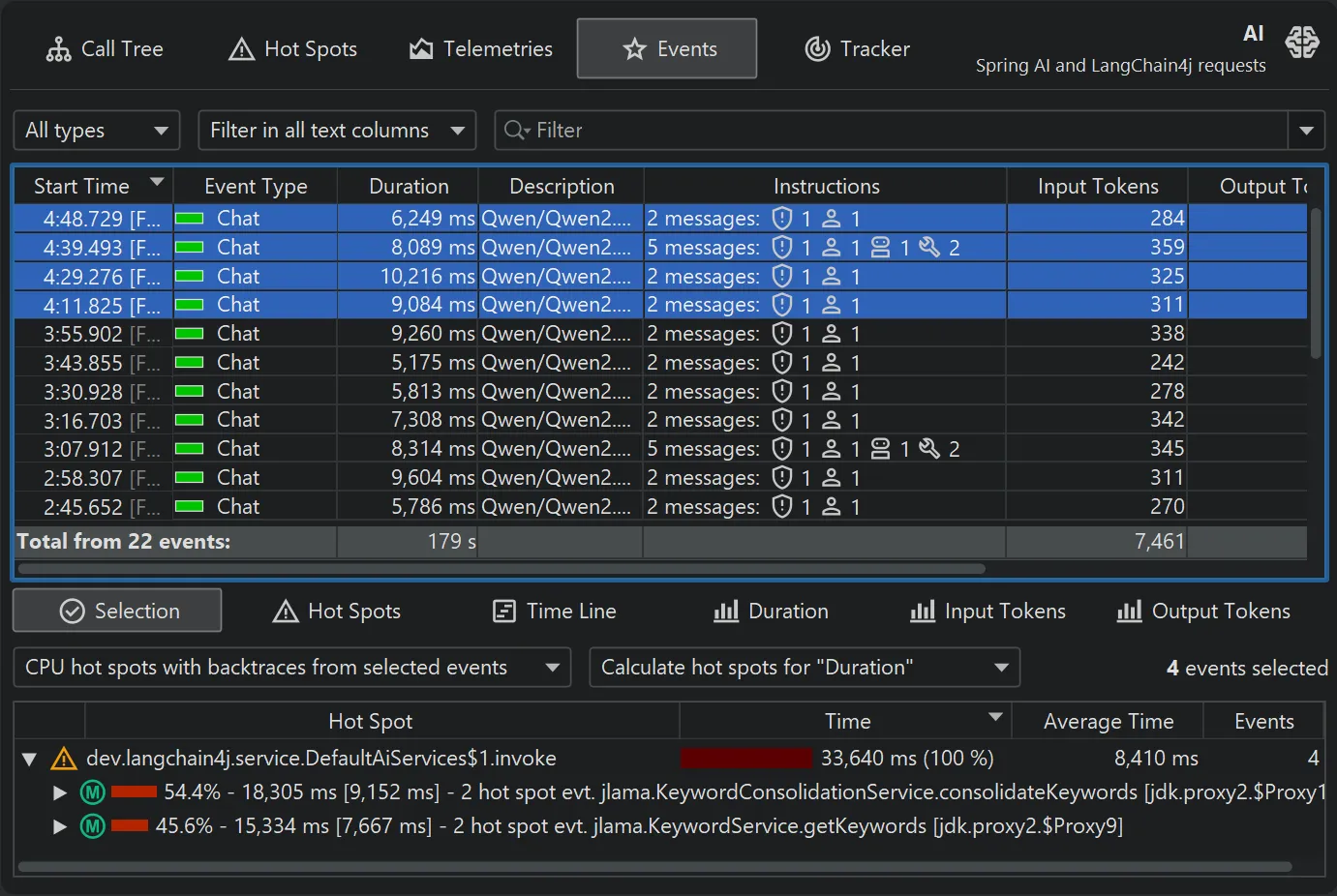Click robot AI message icon in 4:39.493 row
Viewport: 1337px width, 896px height.
tap(880, 247)
